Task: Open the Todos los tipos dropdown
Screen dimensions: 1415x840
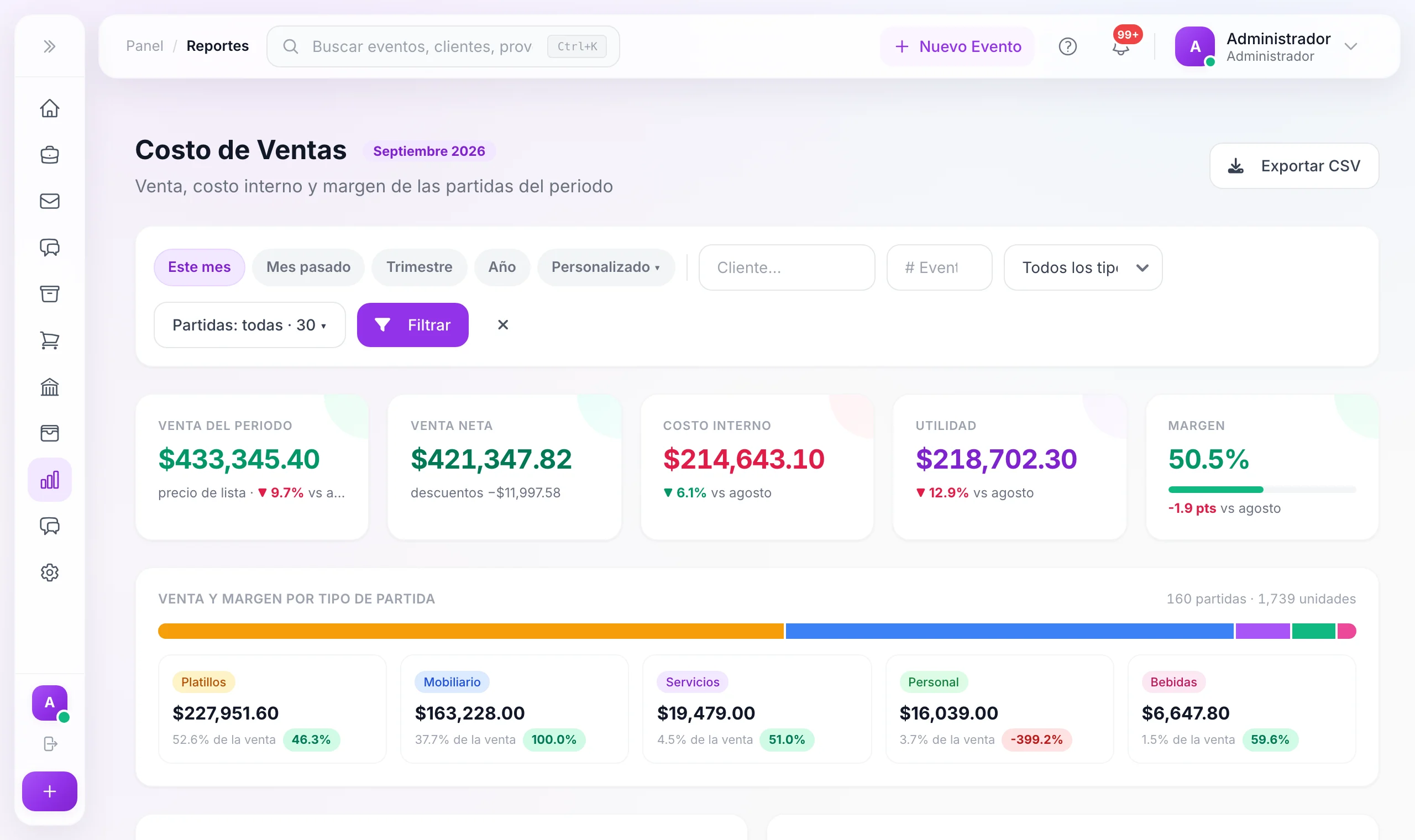Action: tap(1083, 267)
